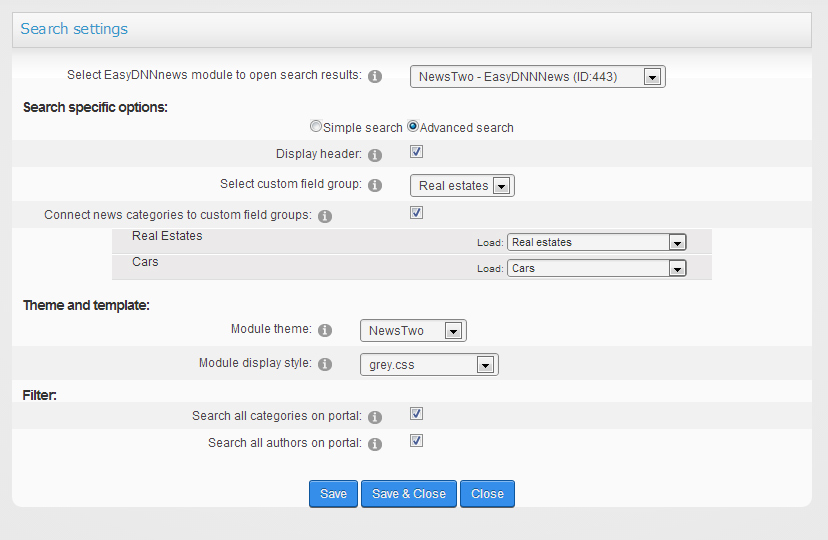Open the custom field group dropdown

coord(462,186)
